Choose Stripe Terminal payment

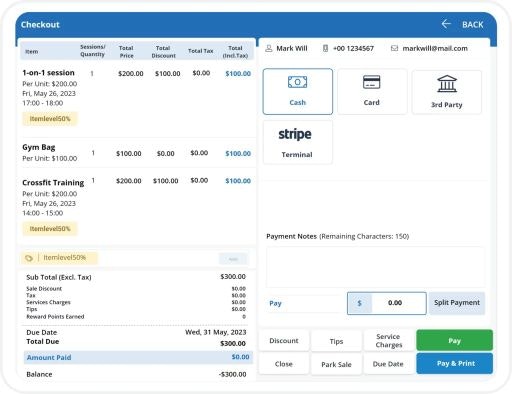tap(298, 142)
